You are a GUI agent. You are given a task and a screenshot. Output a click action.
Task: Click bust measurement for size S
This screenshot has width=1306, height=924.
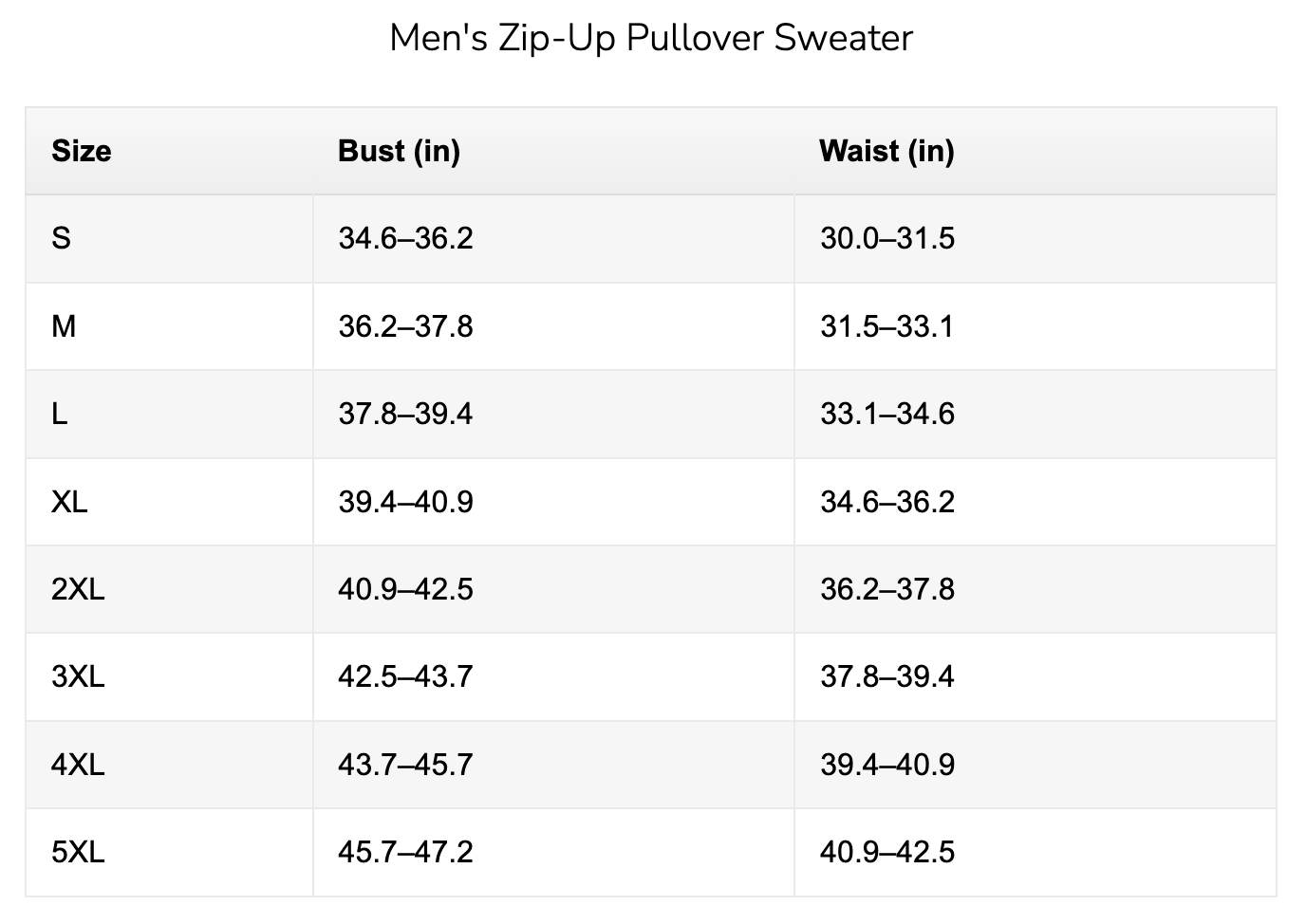405,238
